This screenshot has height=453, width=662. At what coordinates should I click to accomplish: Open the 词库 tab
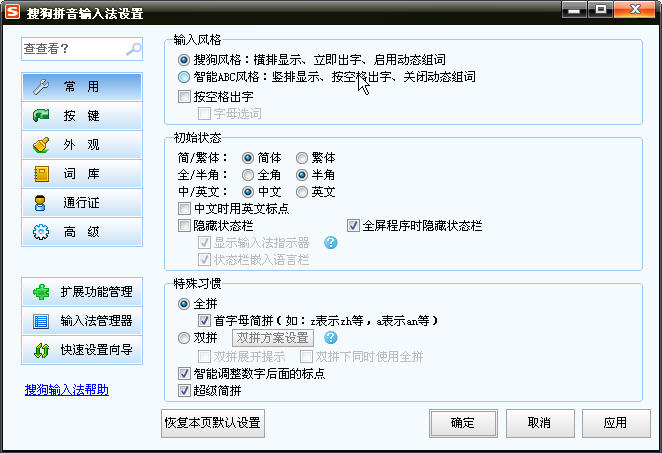pyautogui.click(x=82, y=174)
